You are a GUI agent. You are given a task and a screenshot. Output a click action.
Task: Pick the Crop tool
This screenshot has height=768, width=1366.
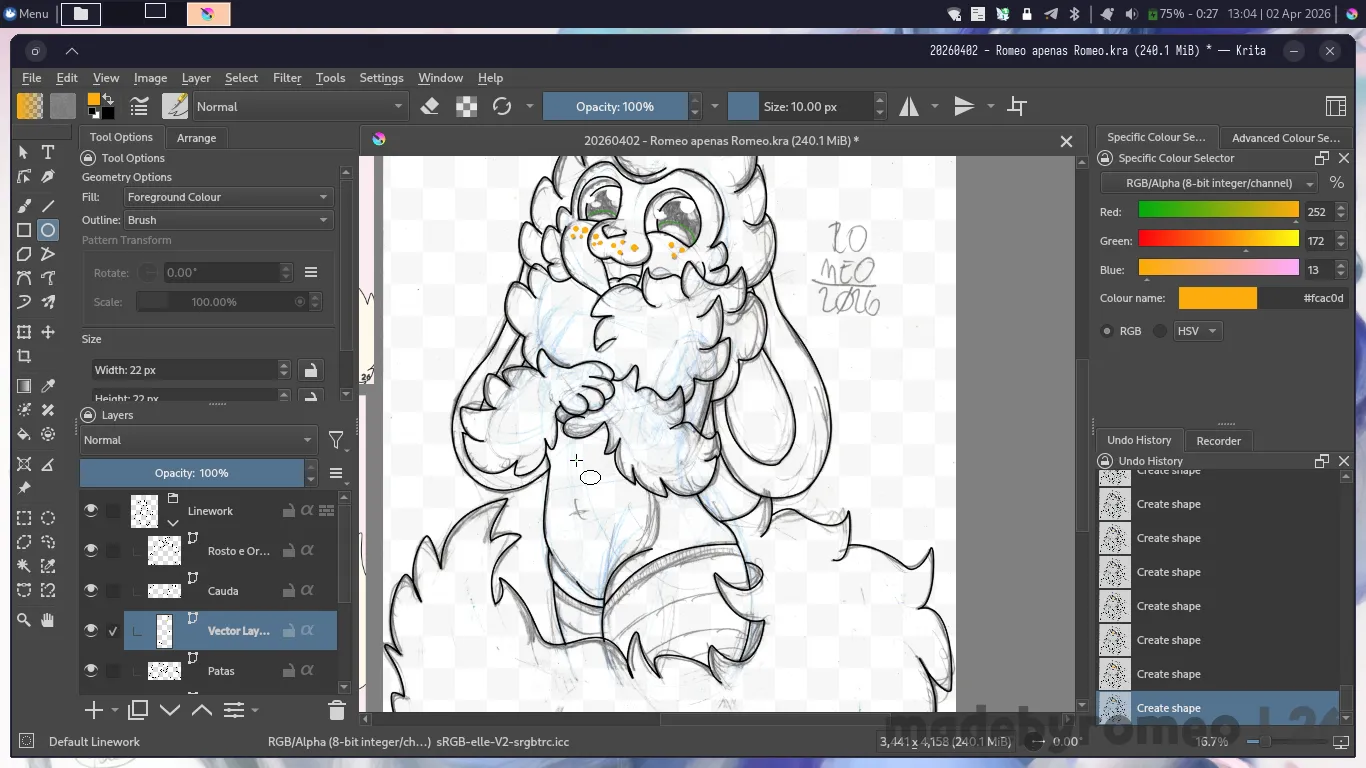tap(24, 356)
